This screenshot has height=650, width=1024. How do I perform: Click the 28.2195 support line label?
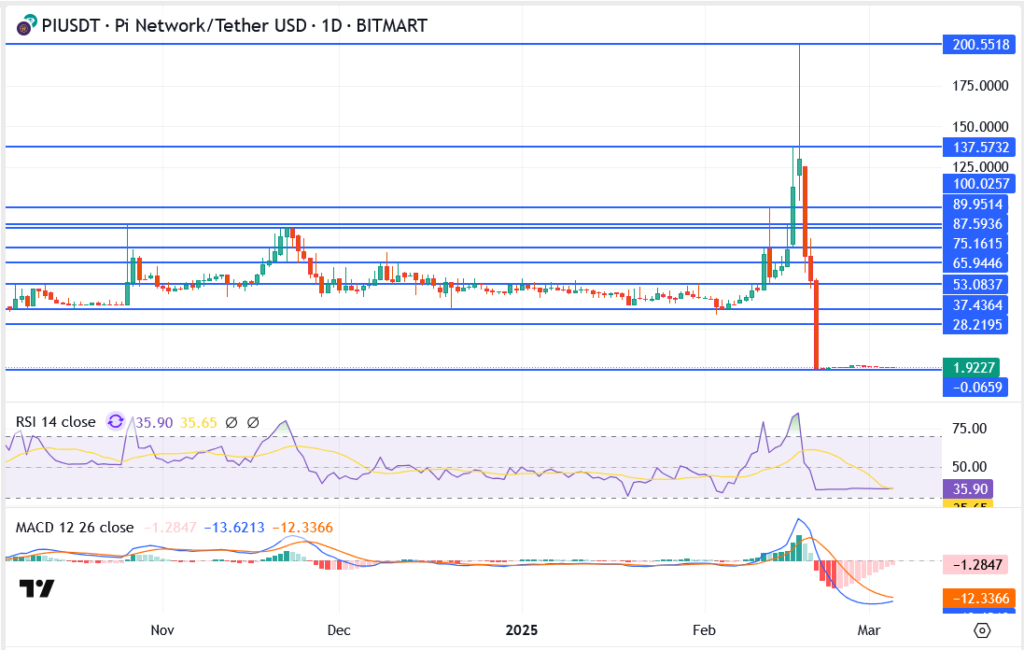click(x=979, y=325)
